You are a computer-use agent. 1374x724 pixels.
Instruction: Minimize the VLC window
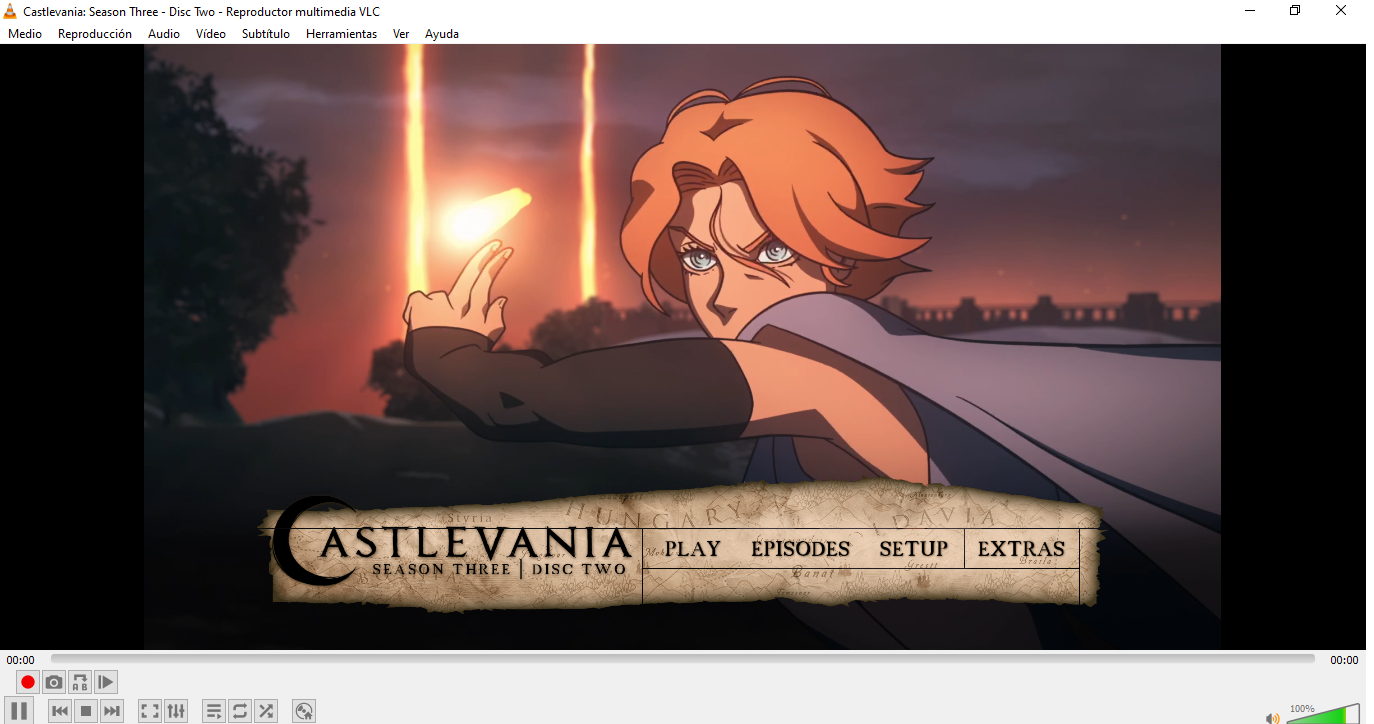(x=1250, y=11)
